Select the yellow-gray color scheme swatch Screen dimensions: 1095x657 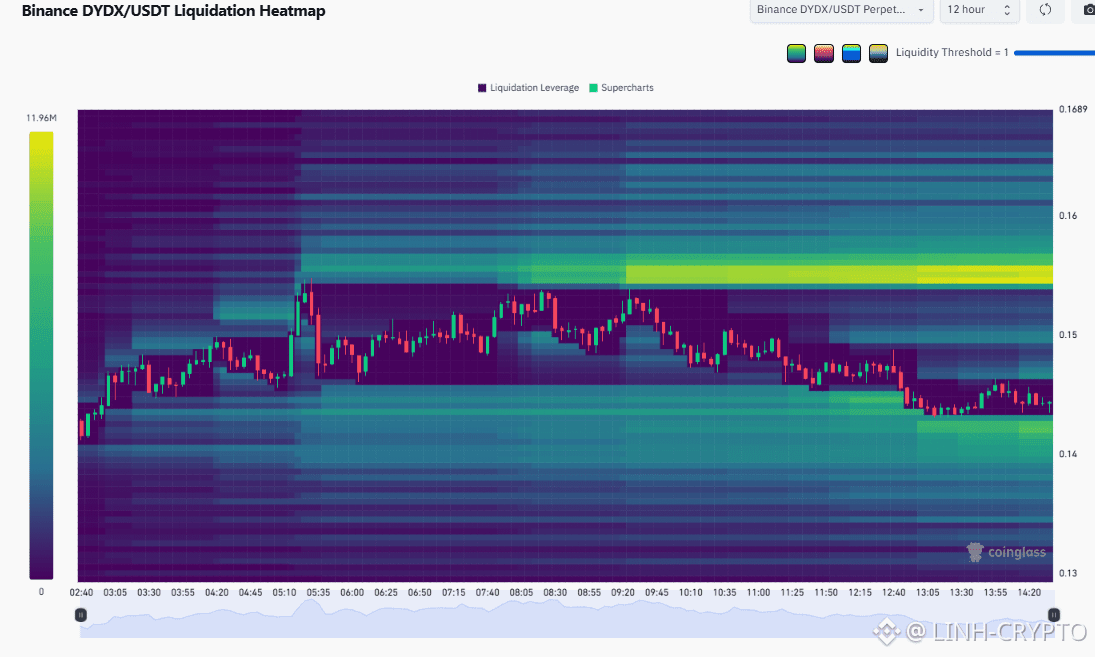coord(879,53)
